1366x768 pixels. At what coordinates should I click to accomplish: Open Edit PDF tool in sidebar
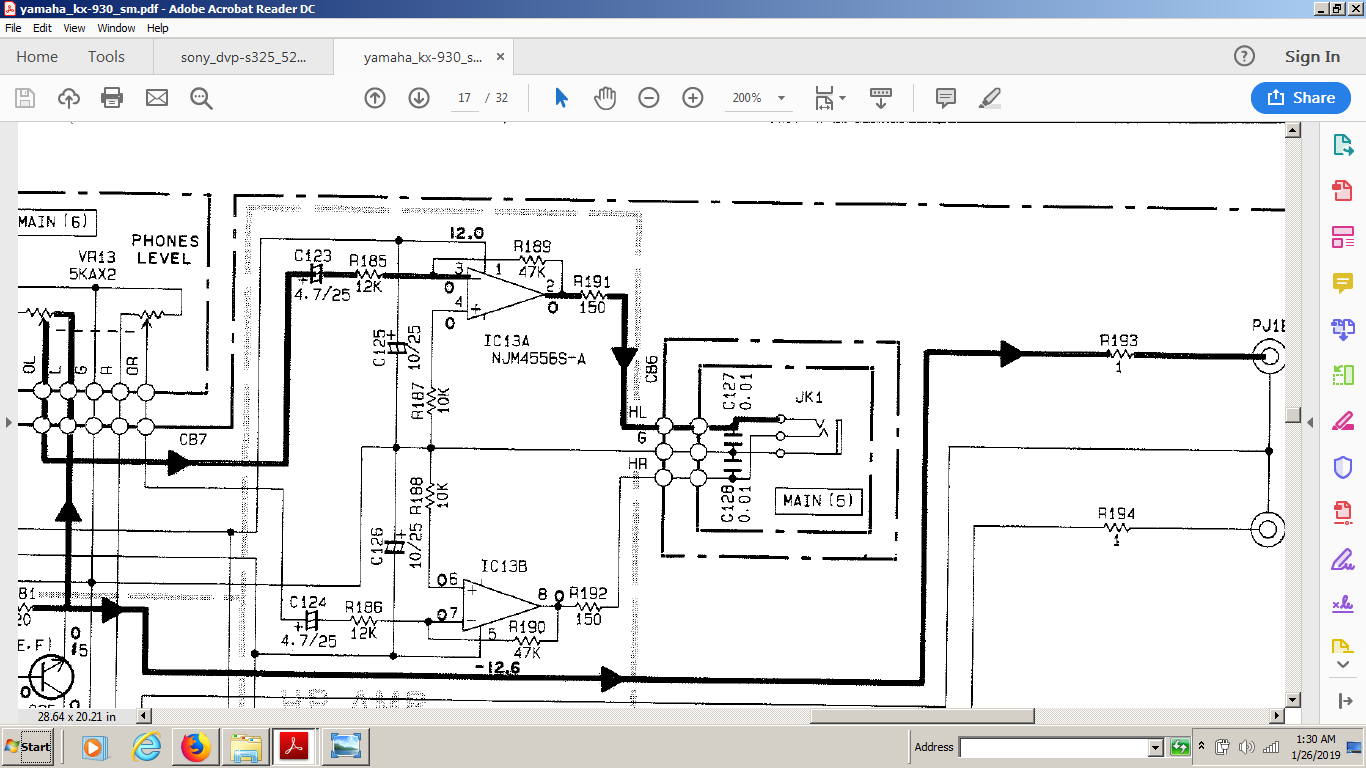pyautogui.click(x=1343, y=237)
